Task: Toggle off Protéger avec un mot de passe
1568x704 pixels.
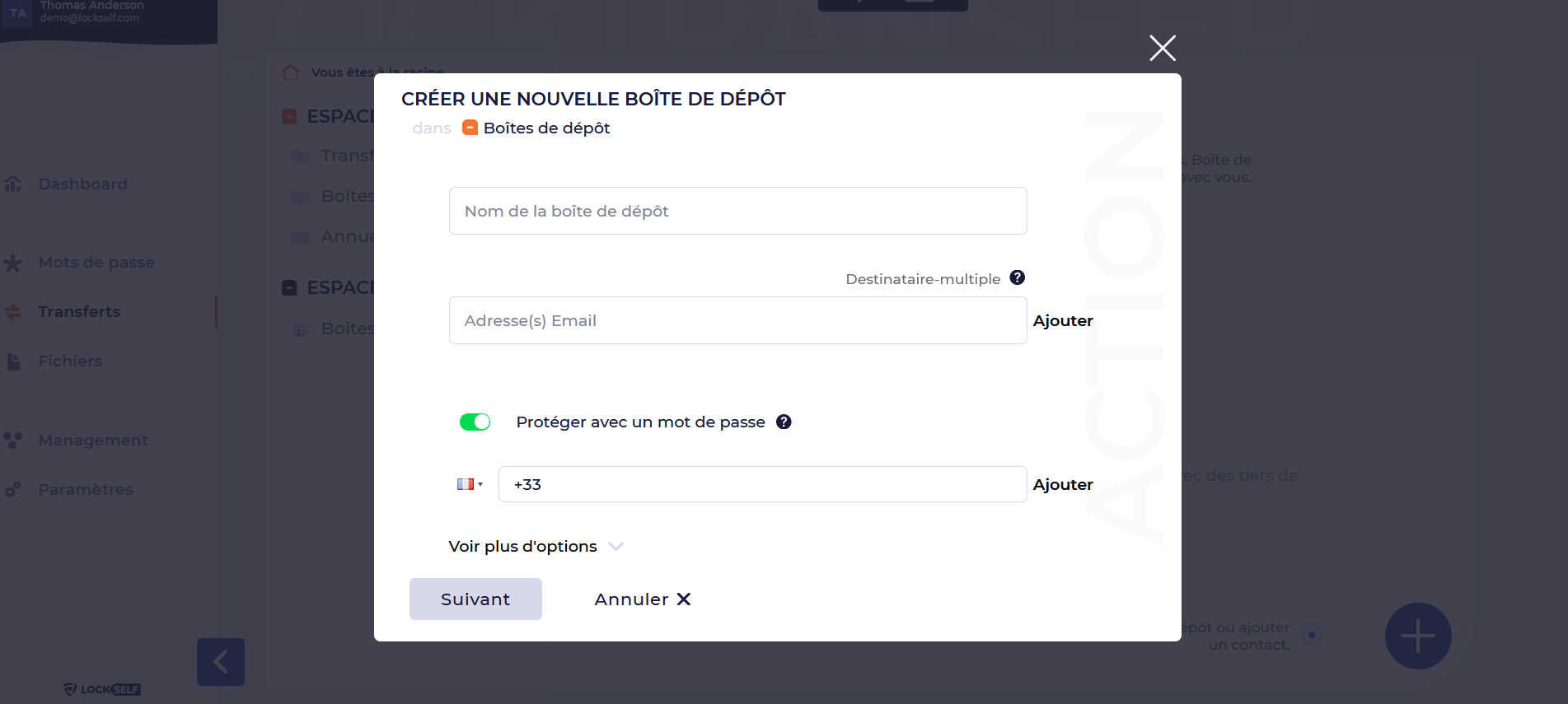Action: tap(475, 422)
